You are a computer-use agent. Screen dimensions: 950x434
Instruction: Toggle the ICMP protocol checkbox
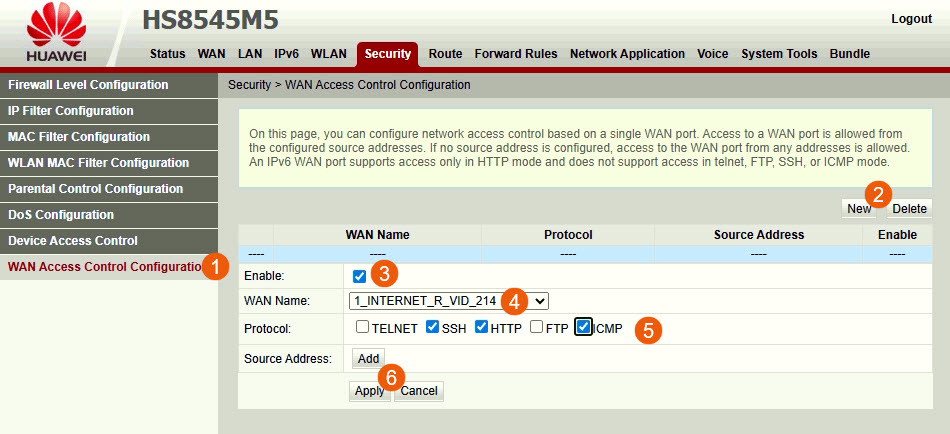pos(584,327)
